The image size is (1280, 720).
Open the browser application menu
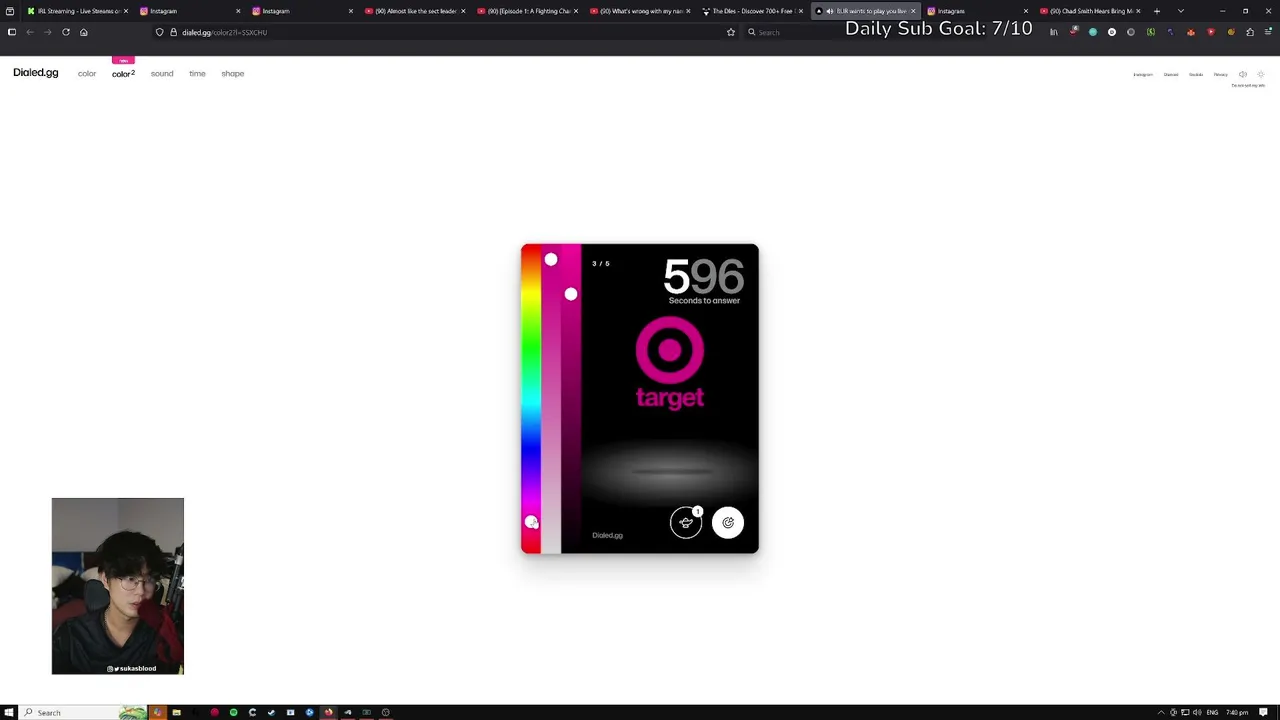point(1269,32)
